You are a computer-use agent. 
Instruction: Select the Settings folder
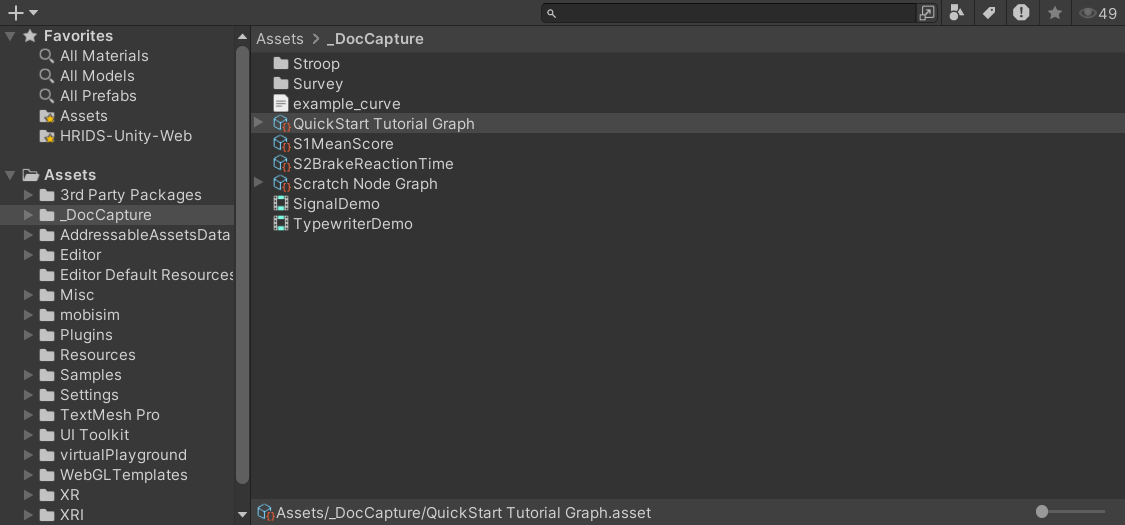tap(89, 395)
